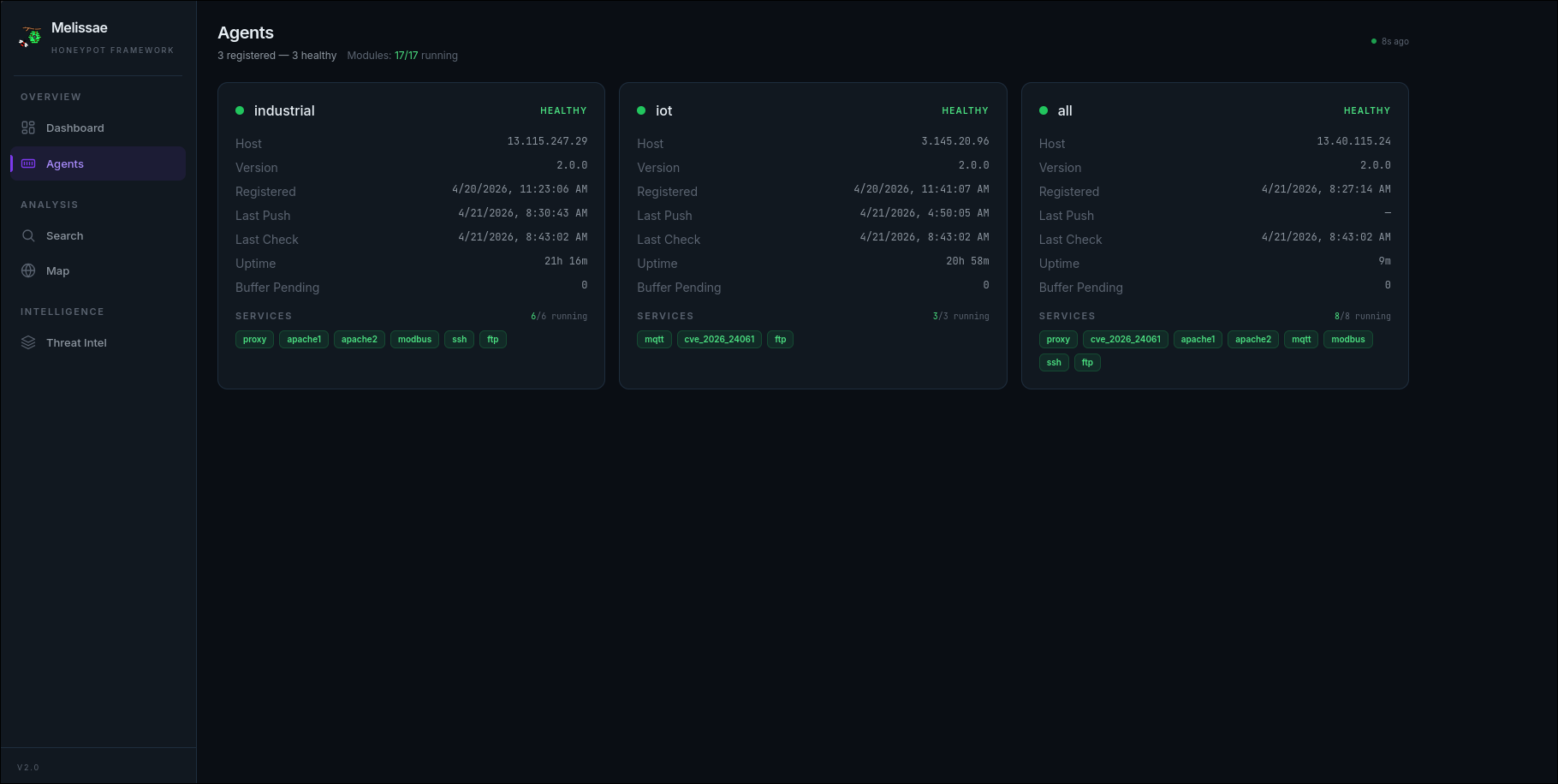
Task: Click the Agents sidebar icon
Action: tap(28, 163)
